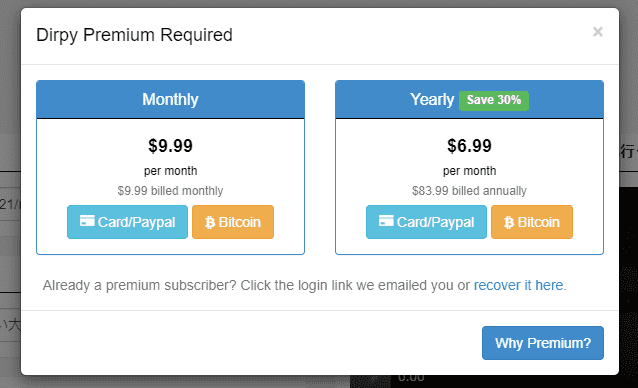
Task: Click the "$83.99 billed annually" text
Action: coord(470,191)
